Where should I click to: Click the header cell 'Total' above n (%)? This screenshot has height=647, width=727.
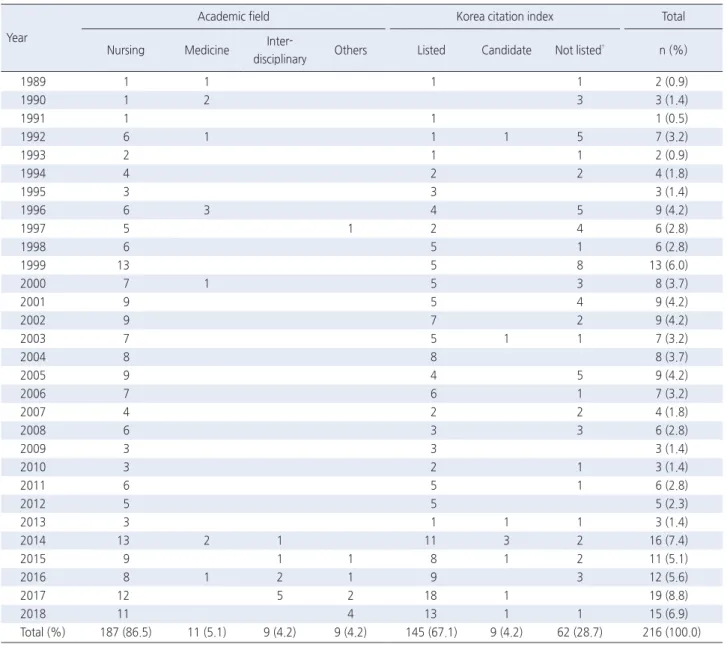coord(673,17)
